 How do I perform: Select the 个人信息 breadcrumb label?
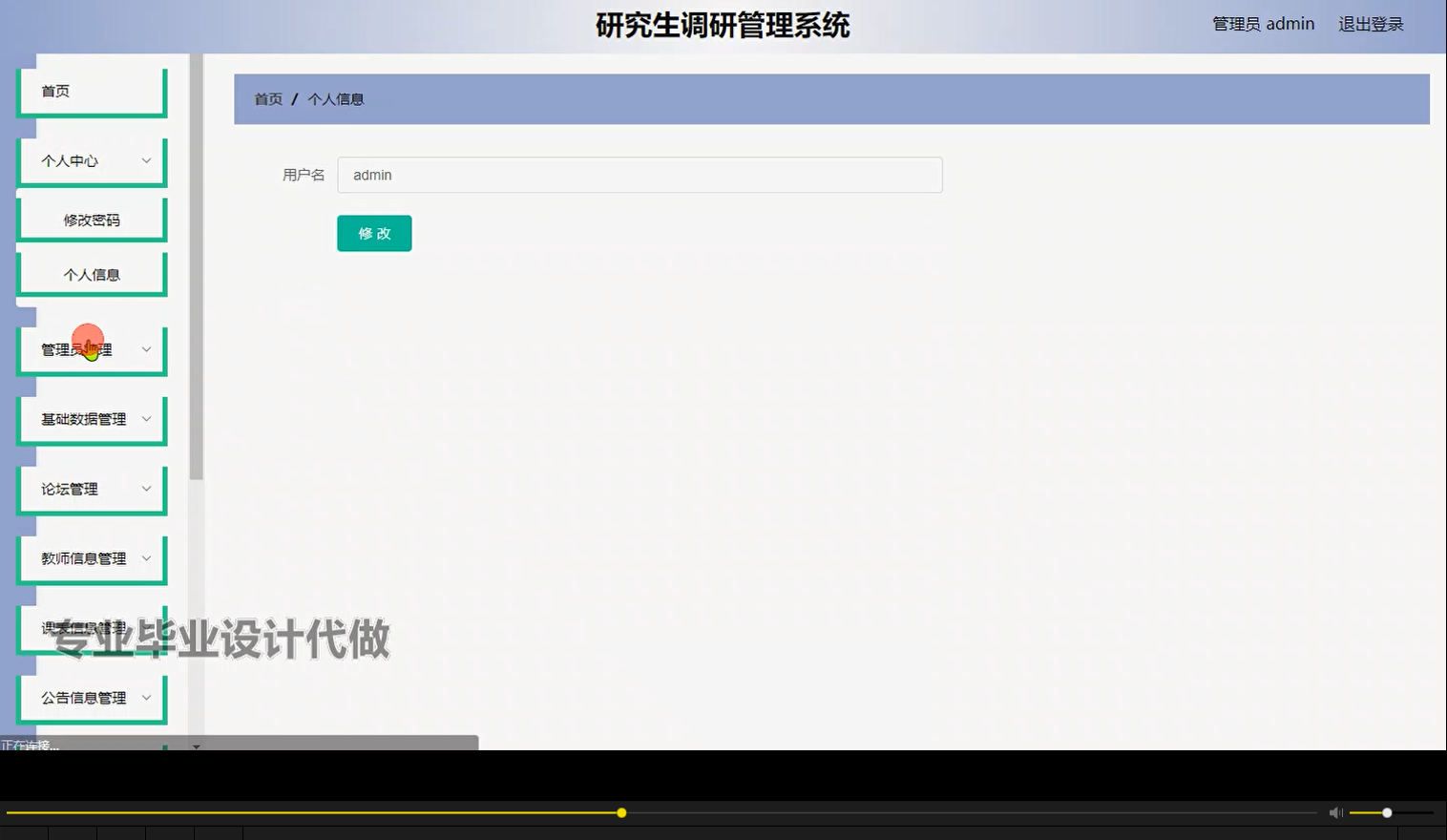tap(336, 98)
